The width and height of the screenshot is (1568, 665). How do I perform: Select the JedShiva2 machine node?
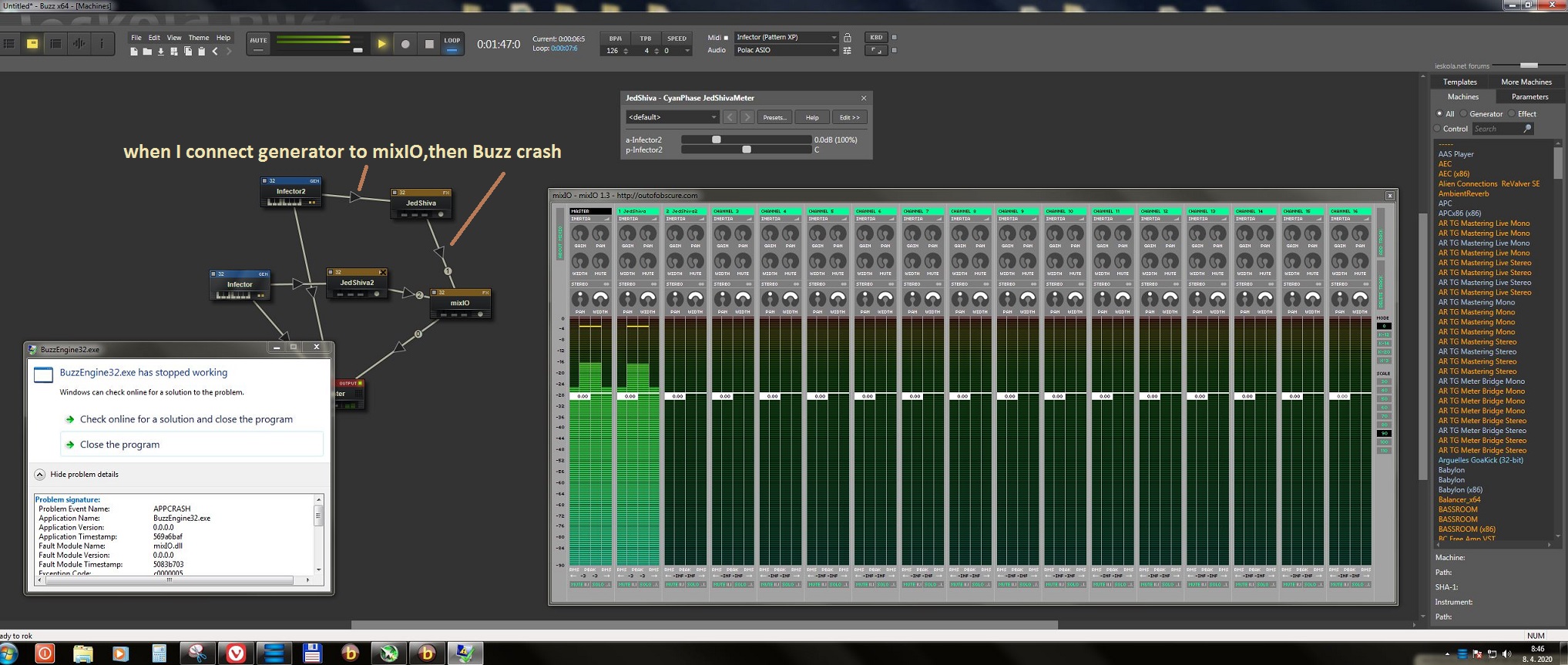(x=357, y=283)
